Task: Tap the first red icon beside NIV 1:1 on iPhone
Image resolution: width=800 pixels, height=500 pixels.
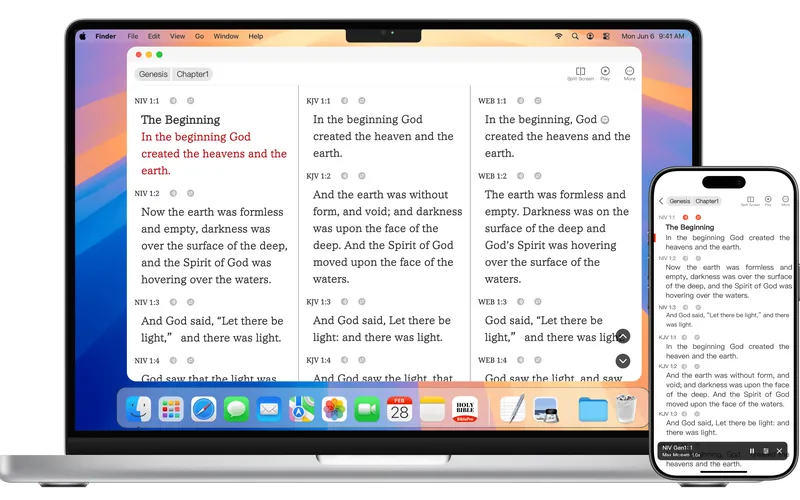Action: 686,217
